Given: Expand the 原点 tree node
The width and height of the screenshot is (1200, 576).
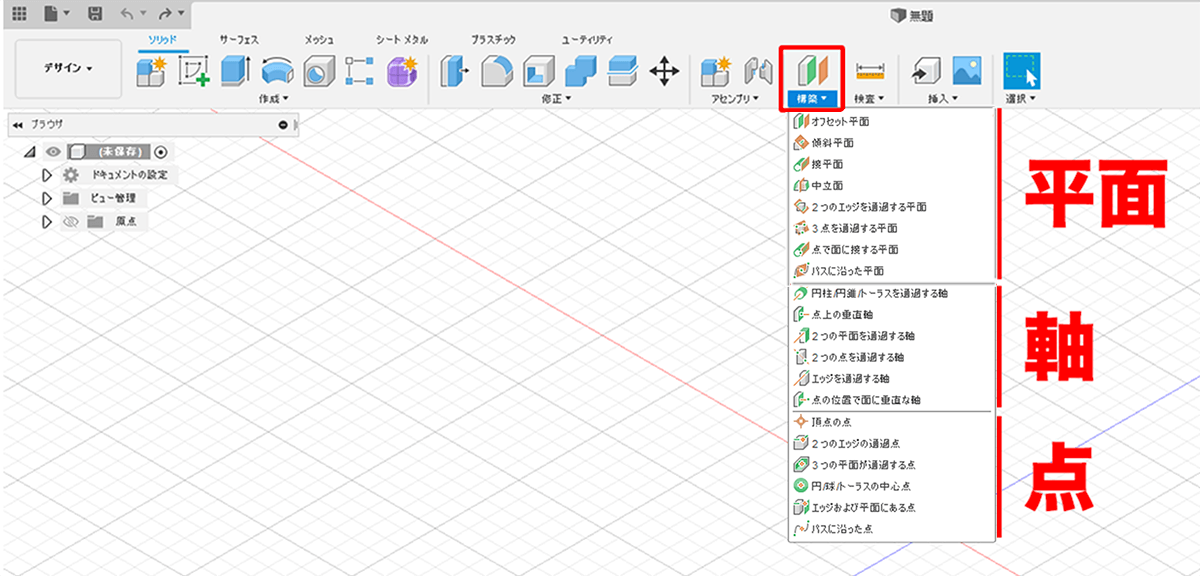Looking at the screenshot, I should coord(45,221).
